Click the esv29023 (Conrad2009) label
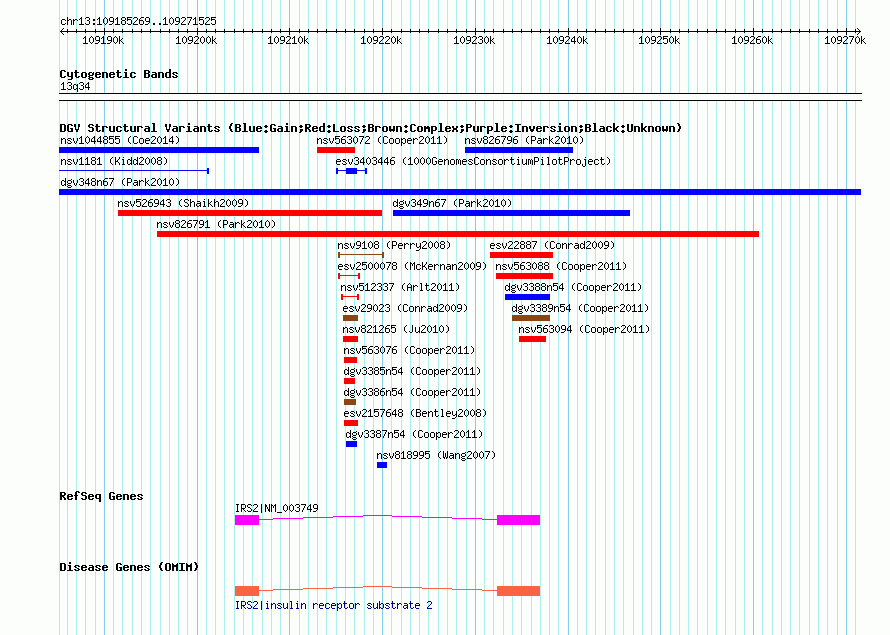This screenshot has width=890, height=635. click(405, 308)
